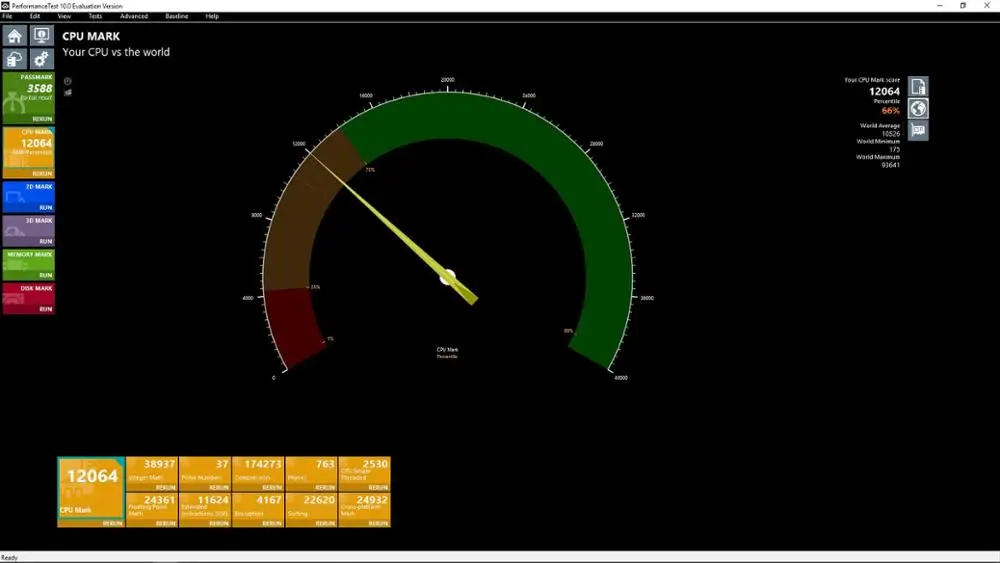The image size is (1000, 563).
Task: Rerun the Sorting test
Action: (x=325, y=523)
